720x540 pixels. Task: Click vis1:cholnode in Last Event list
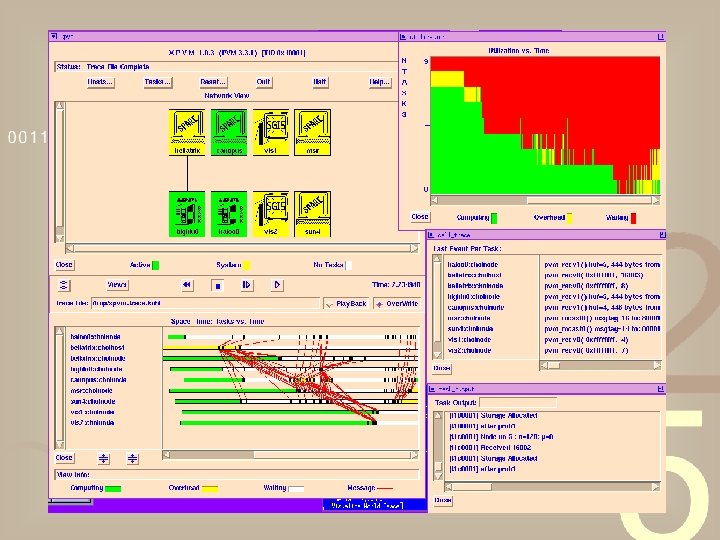click(469, 339)
